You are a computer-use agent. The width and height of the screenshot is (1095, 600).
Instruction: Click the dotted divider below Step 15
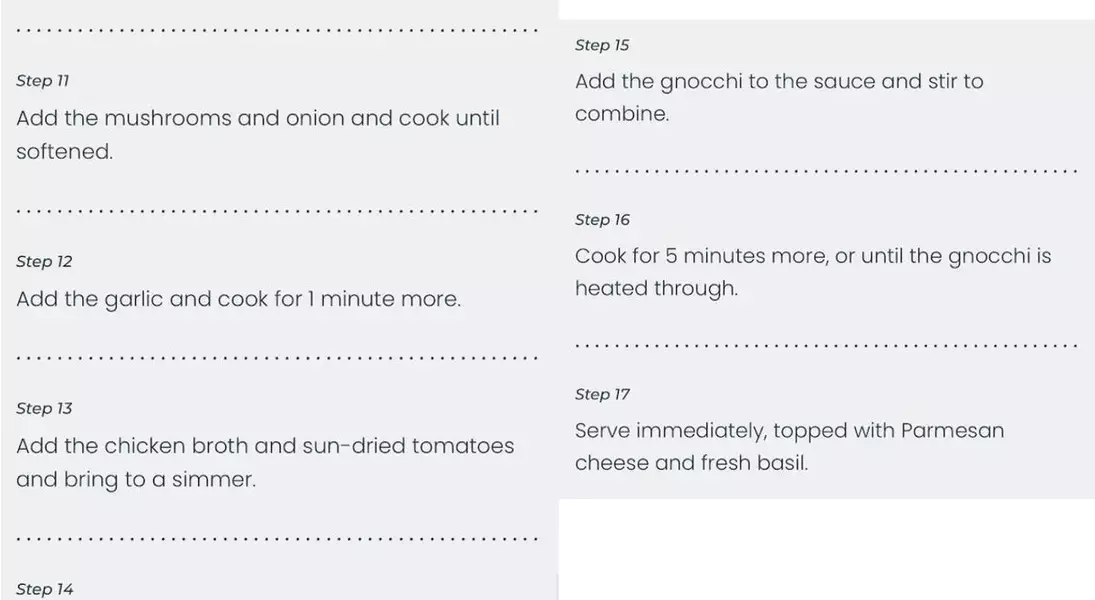click(826, 171)
